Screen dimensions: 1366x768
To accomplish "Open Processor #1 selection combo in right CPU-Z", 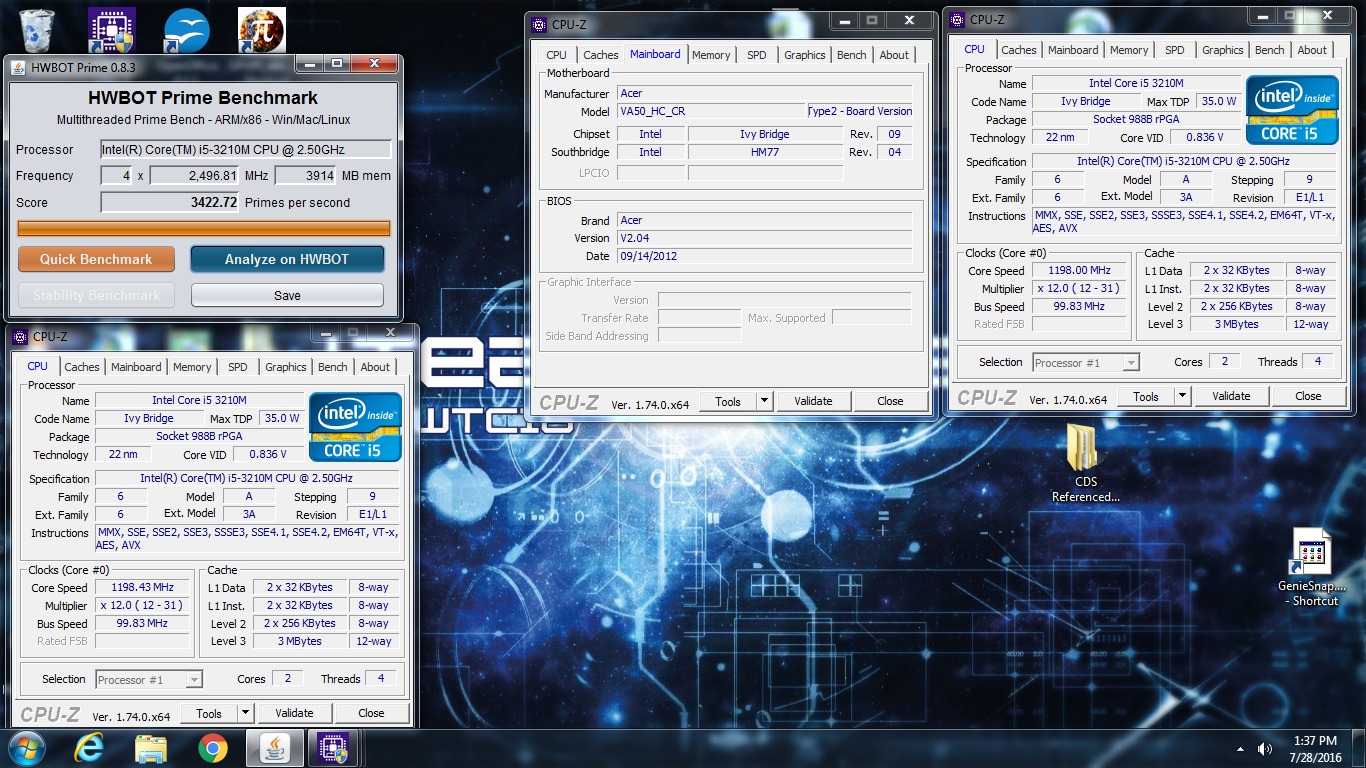I will click(x=1086, y=362).
